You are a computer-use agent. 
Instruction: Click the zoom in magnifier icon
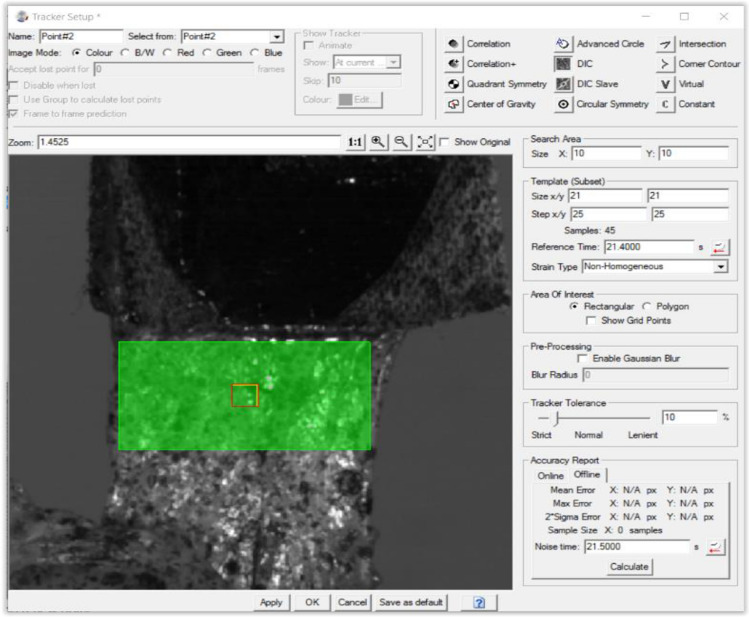coord(378,142)
